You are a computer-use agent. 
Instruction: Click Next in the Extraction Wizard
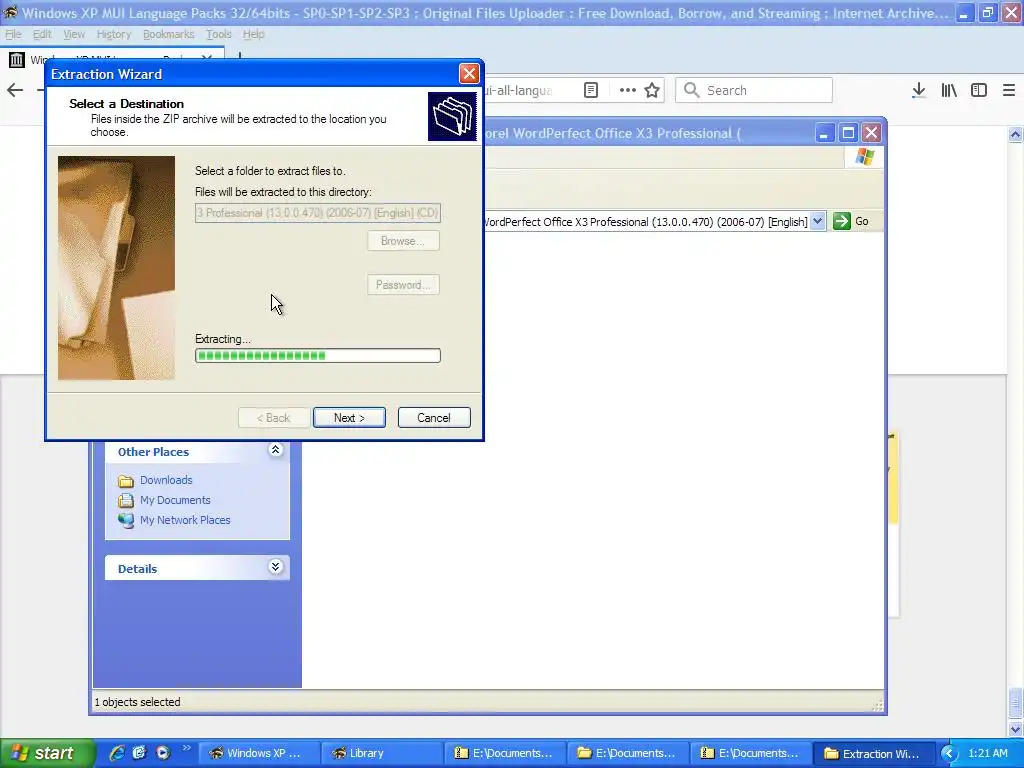click(x=349, y=417)
